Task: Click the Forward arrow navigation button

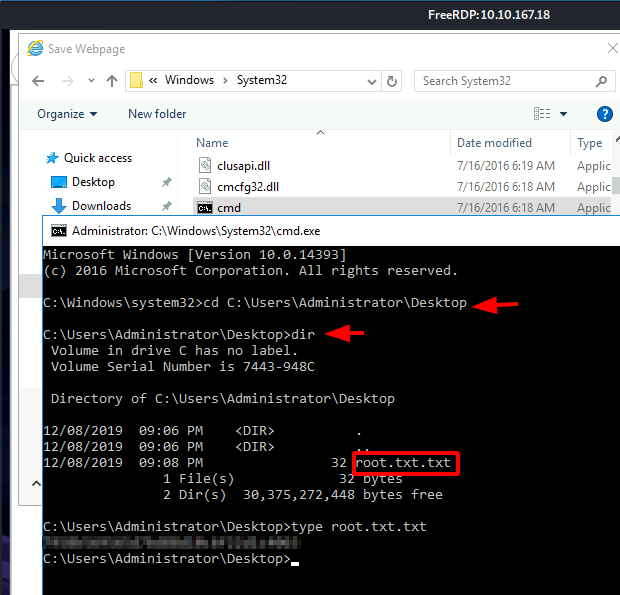Action: pos(68,81)
